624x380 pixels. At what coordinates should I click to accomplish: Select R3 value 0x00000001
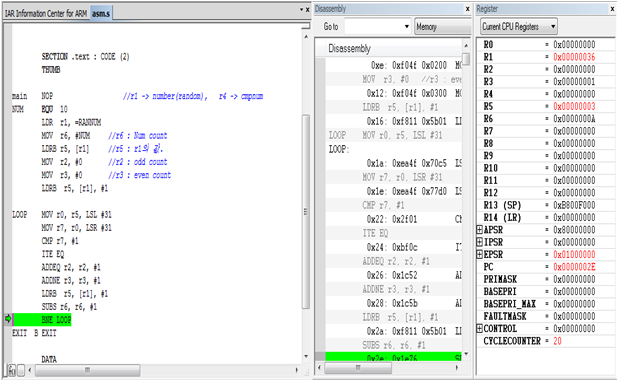click(x=574, y=82)
